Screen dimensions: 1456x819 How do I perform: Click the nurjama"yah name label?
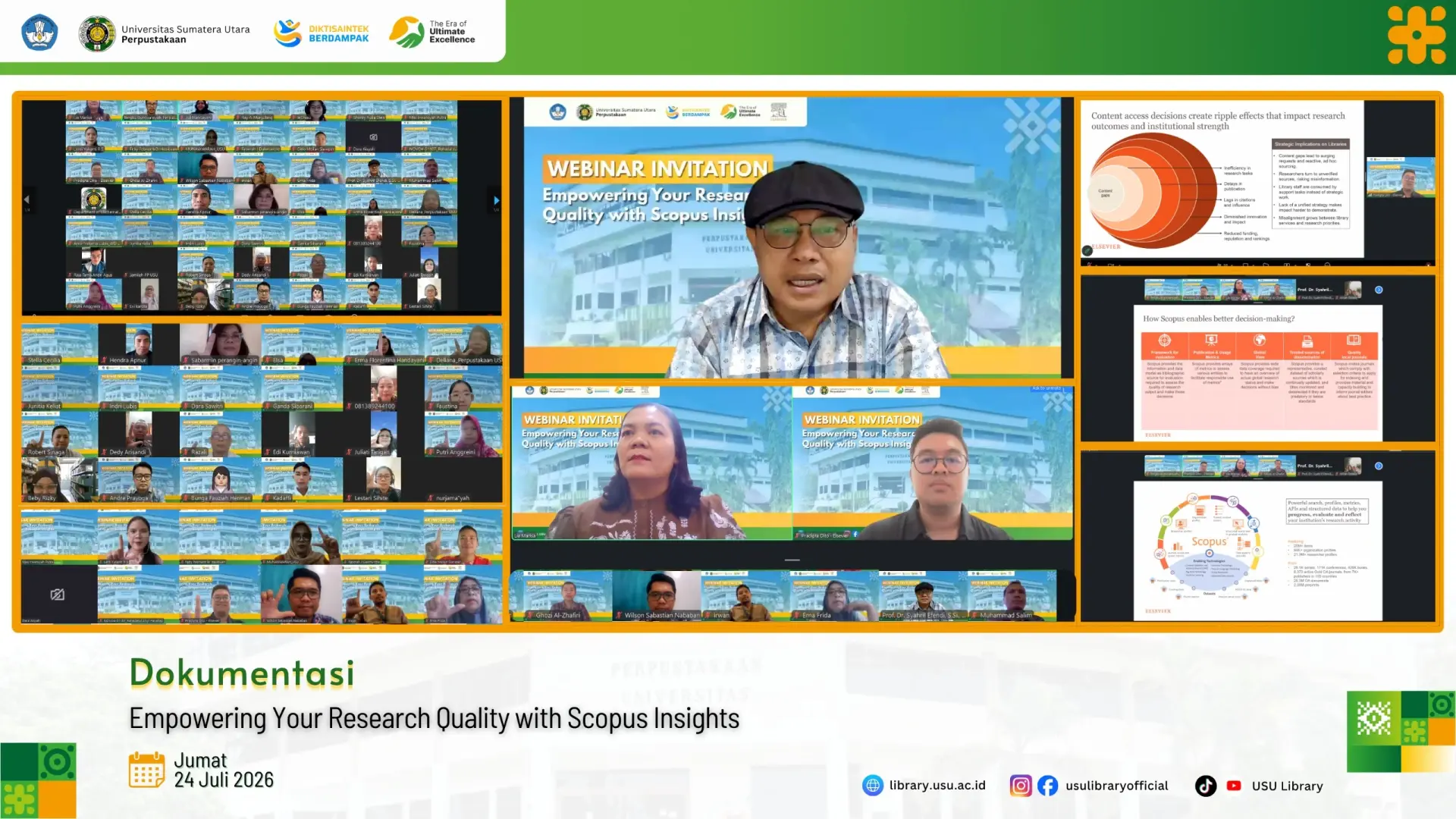click(x=453, y=498)
